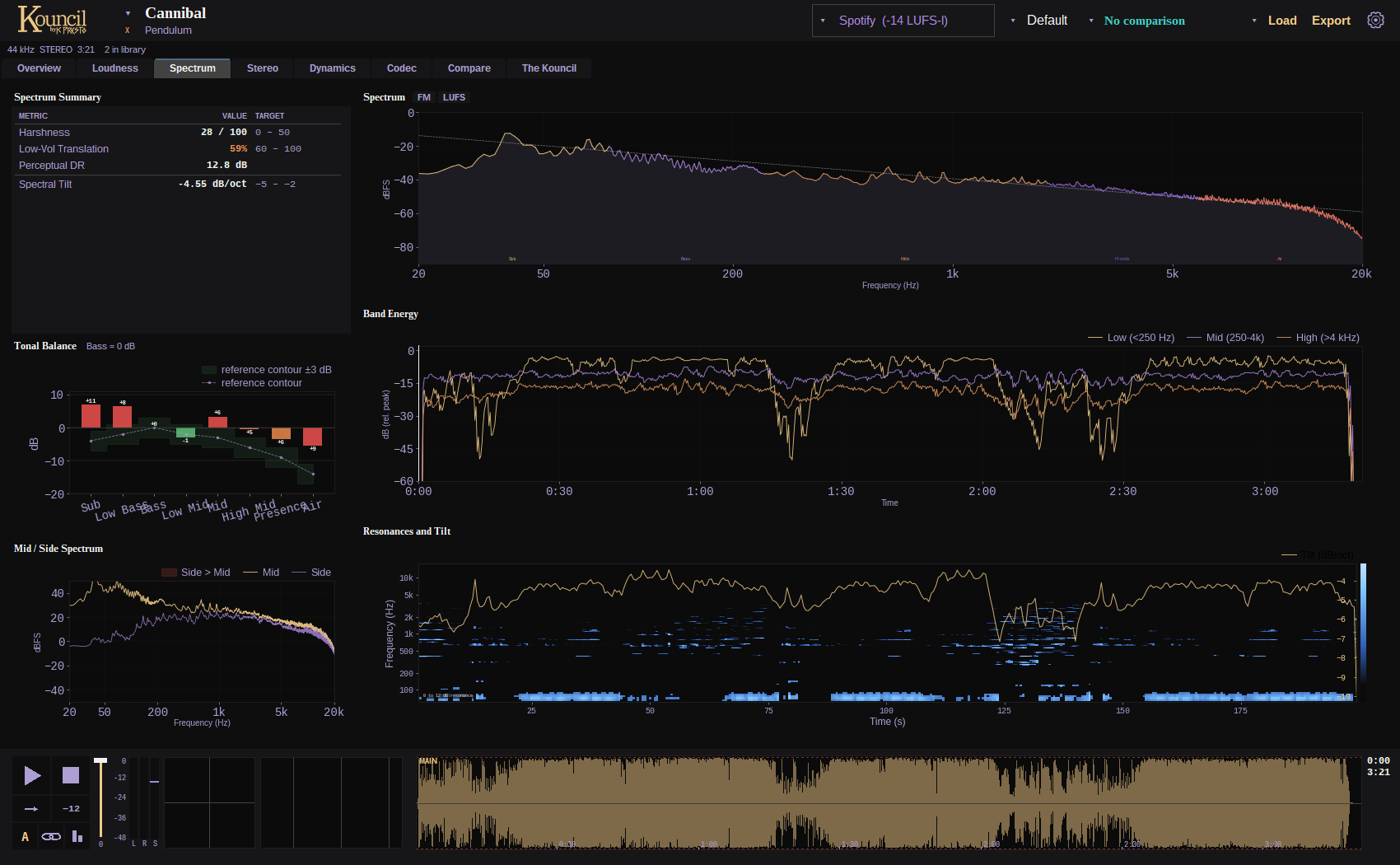Viewport: 1400px width, 865px height.
Task: Toggle the LUFS spectrum weighting button
Action: pyautogui.click(x=454, y=97)
